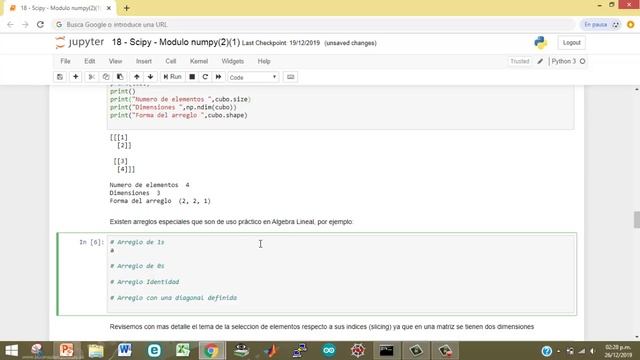640x360 pixels.
Task: Click into the In [6] code cell
Action: [x=341, y=274]
